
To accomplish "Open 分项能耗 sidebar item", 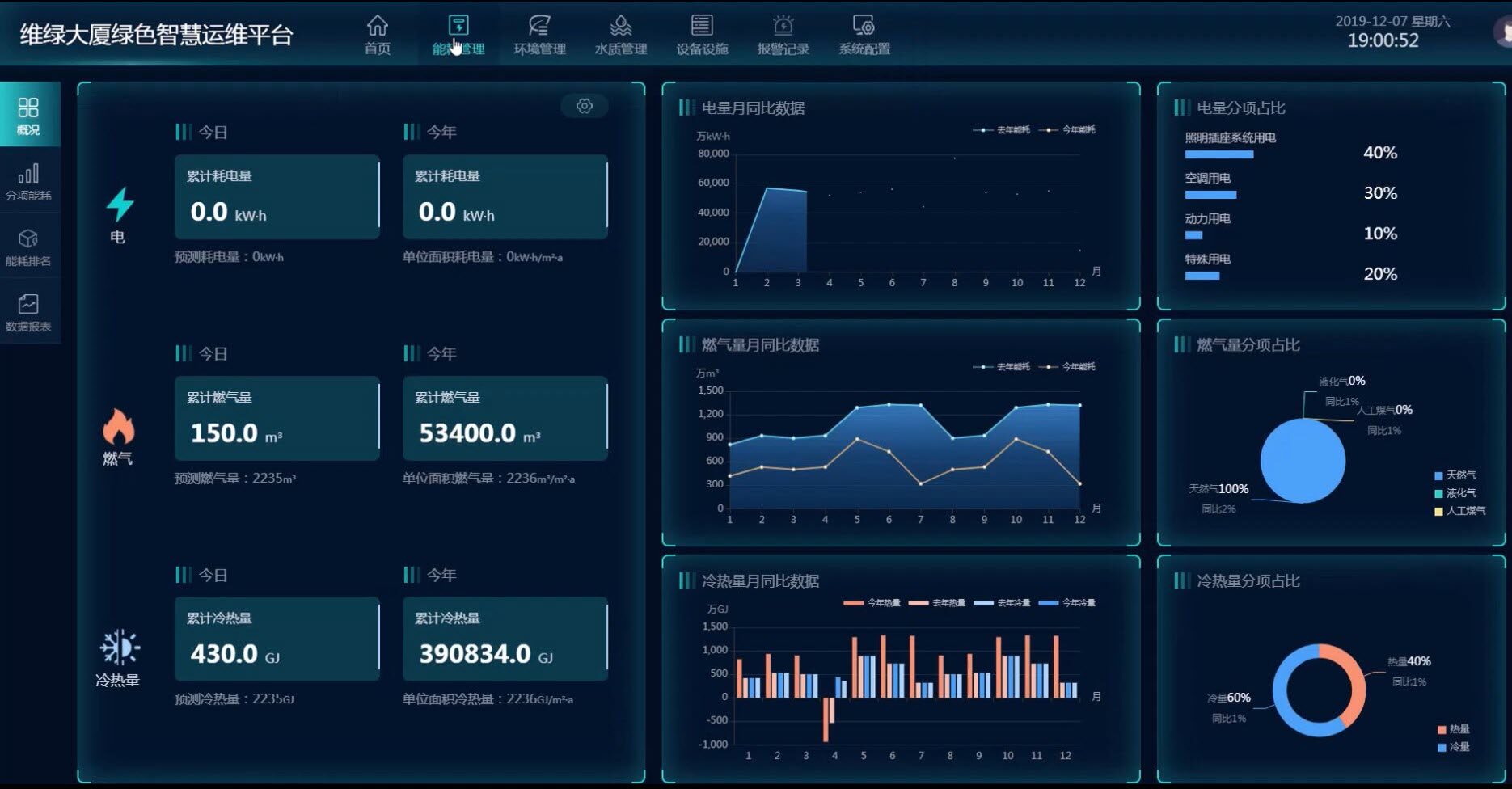I will point(29,181).
